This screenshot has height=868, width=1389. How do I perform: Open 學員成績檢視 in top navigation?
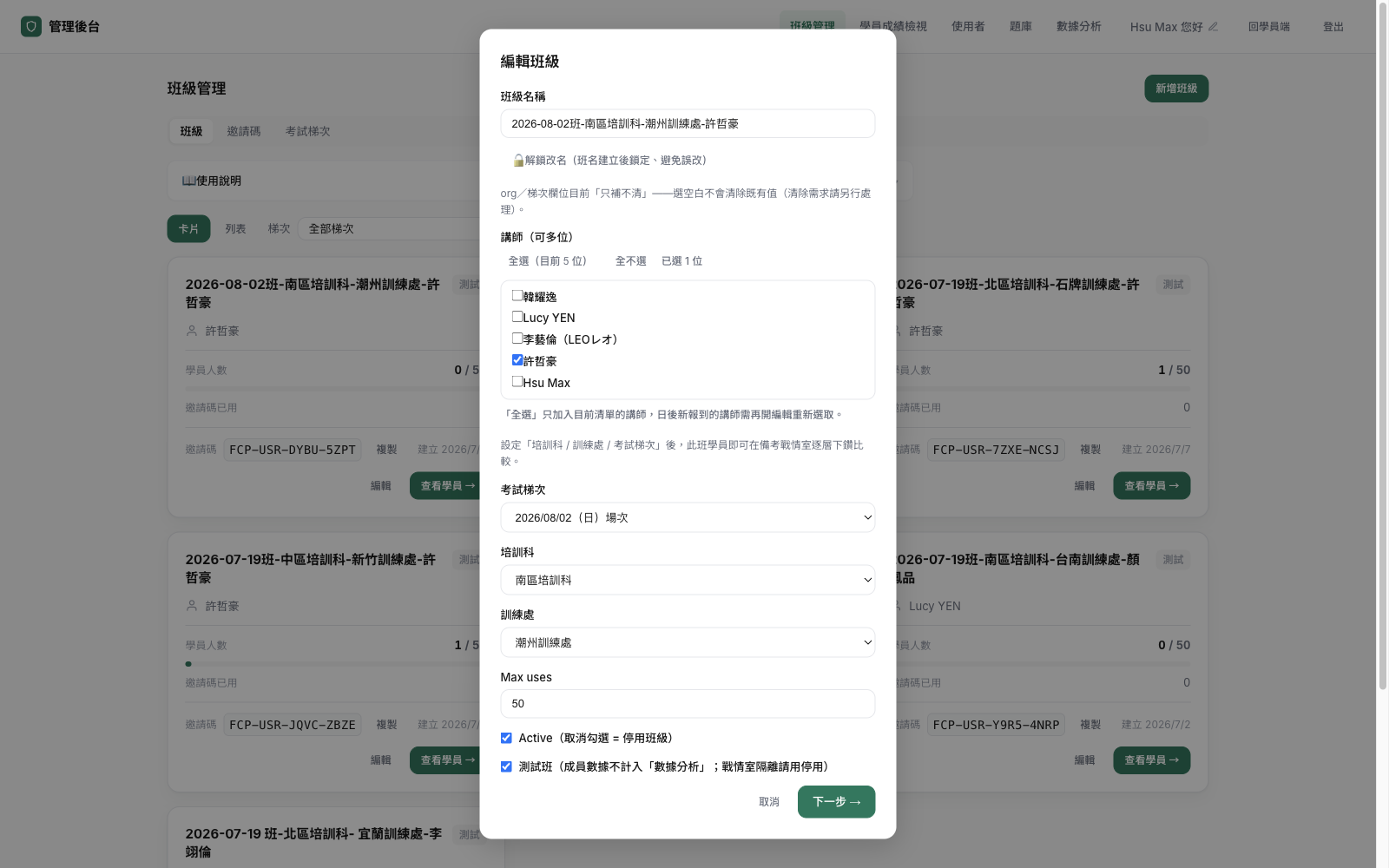[893, 27]
